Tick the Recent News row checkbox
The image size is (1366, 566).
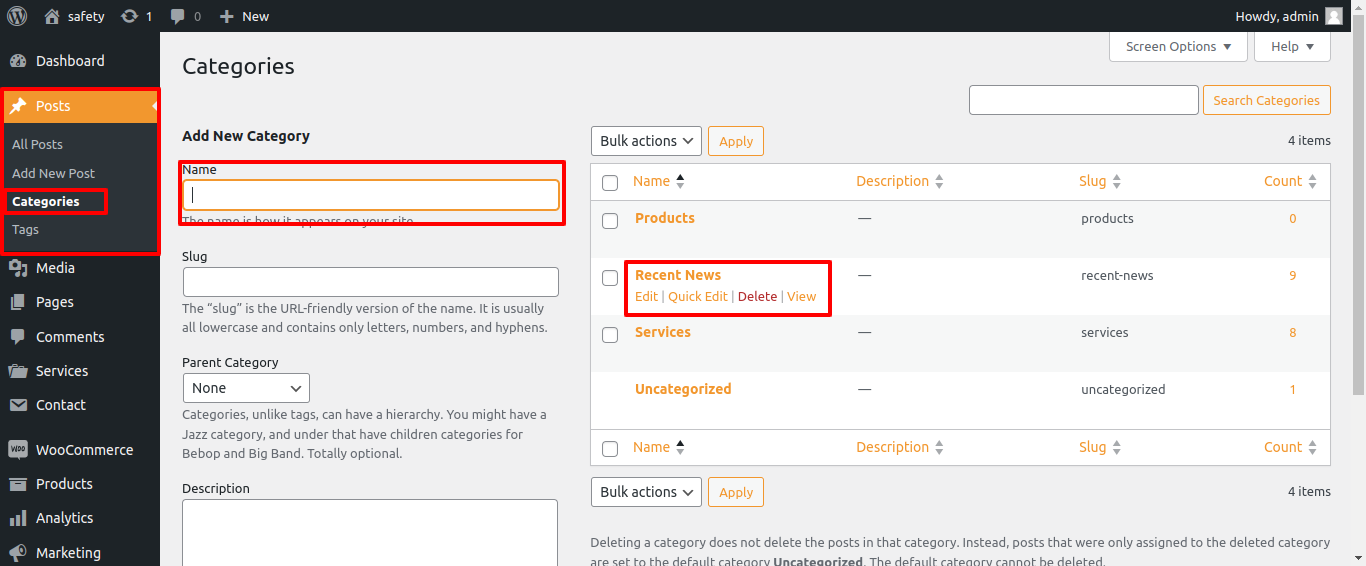(610, 278)
